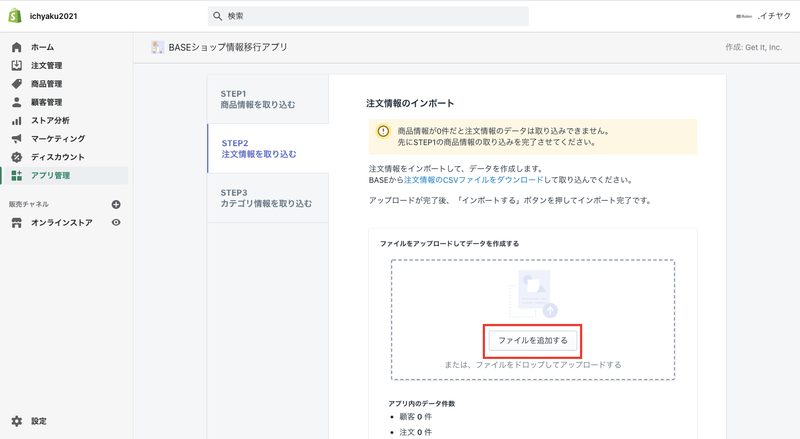800x439 pixels.
Task: Click the discount badge icon
Action: click(16, 157)
